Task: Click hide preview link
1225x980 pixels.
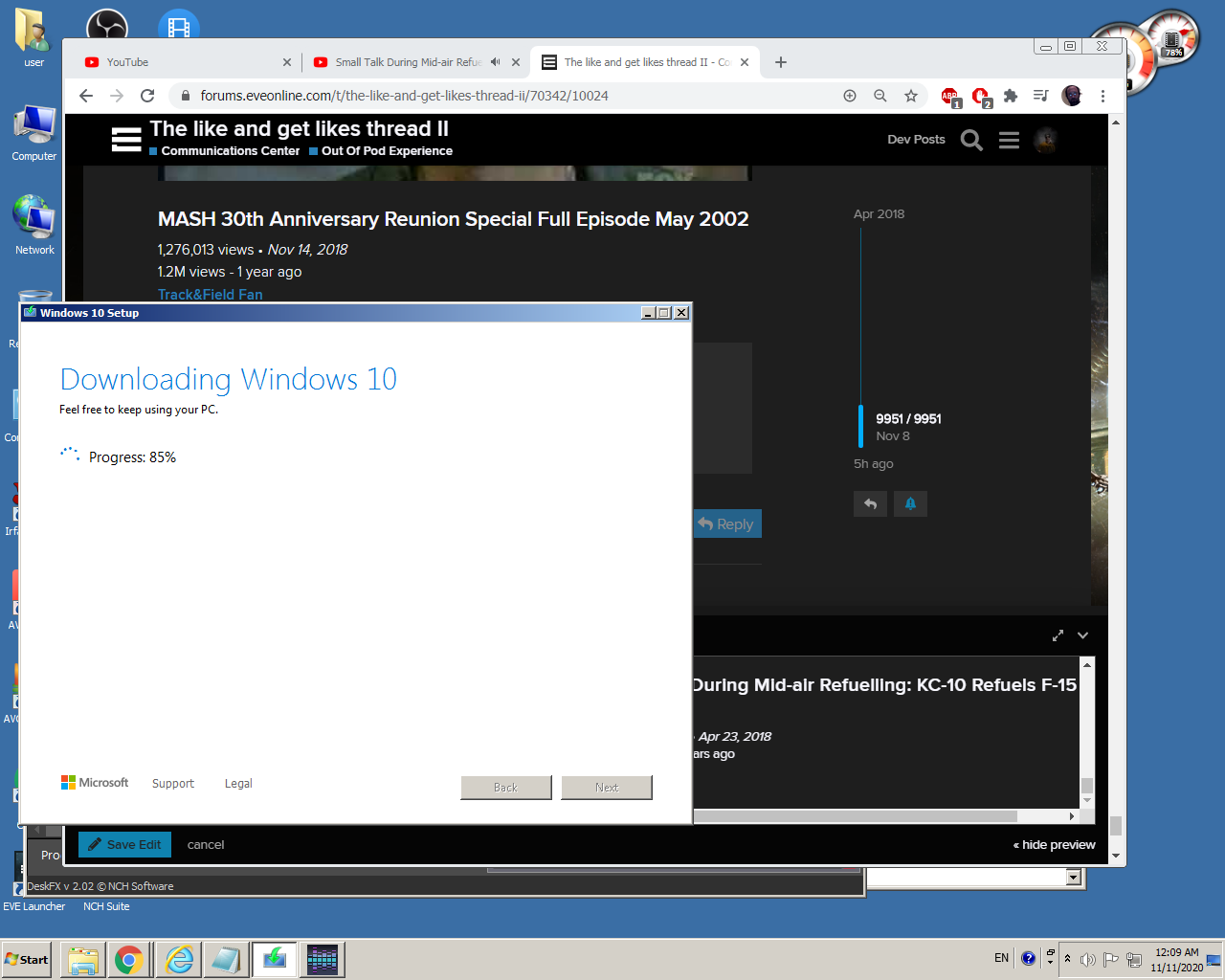Action: tap(1055, 845)
